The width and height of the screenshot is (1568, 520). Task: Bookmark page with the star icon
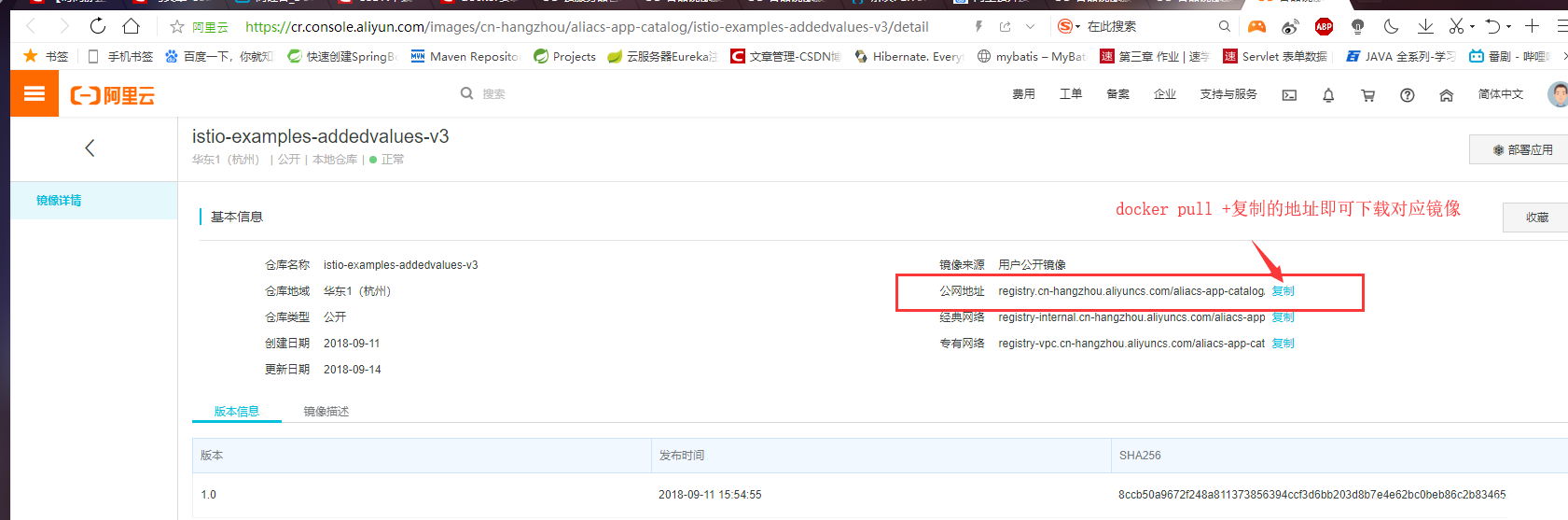coord(177,26)
